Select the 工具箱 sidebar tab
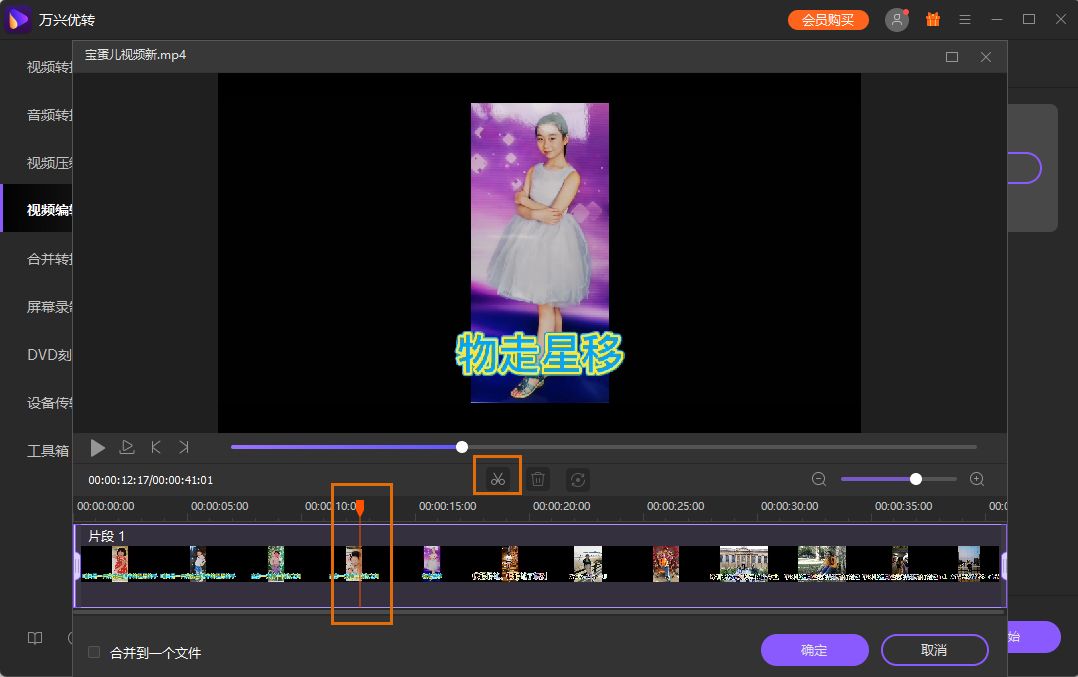The image size is (1078, 677). [48, 451]
